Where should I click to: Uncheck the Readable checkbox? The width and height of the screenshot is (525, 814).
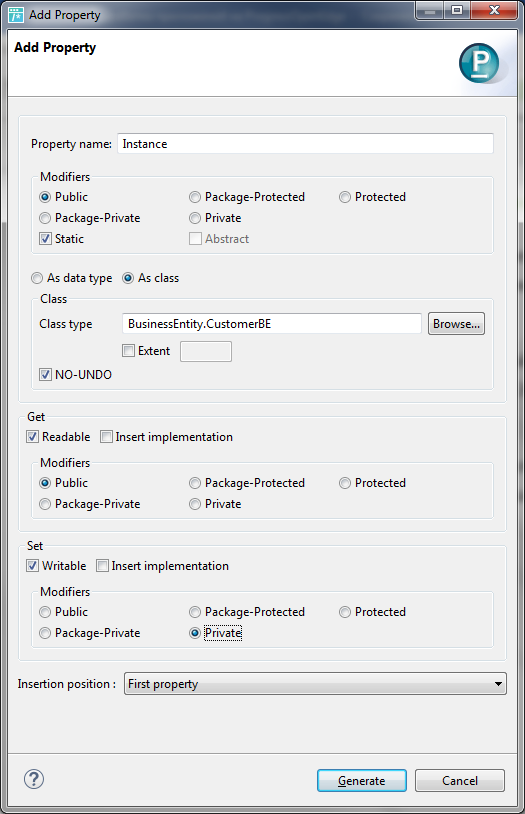[32, 437]
